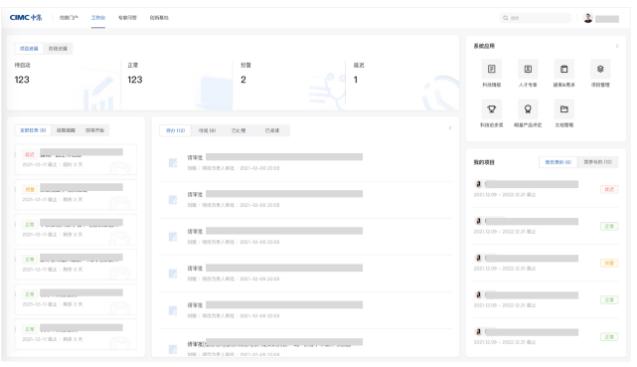Open the shield-shaped app icon in 系统应用
This screenshot has width=637, height=367.
600,69
